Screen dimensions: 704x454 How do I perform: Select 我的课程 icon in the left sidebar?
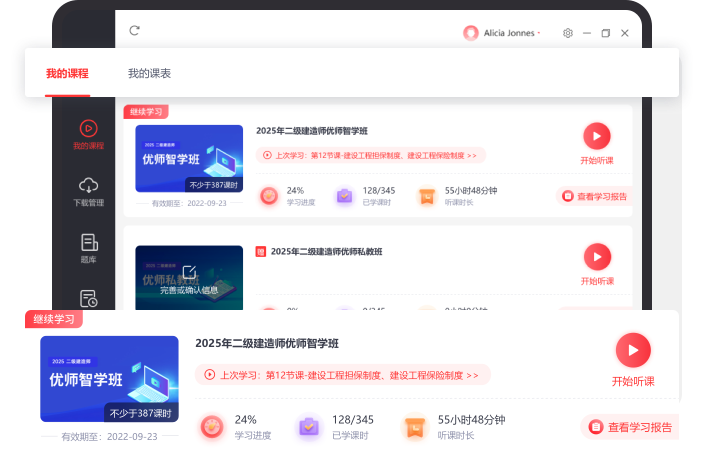coord(88,128)
